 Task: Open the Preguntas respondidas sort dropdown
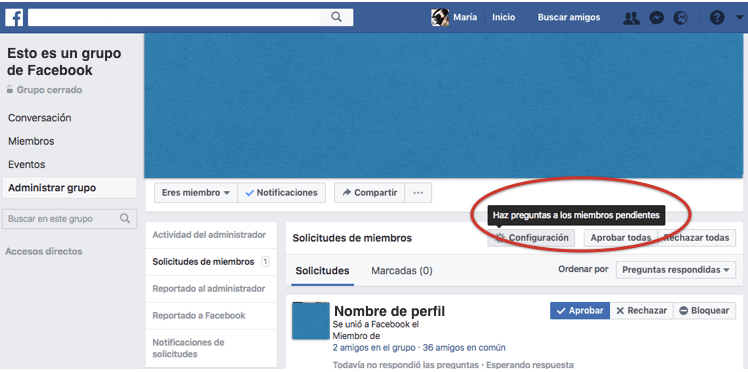676,270
